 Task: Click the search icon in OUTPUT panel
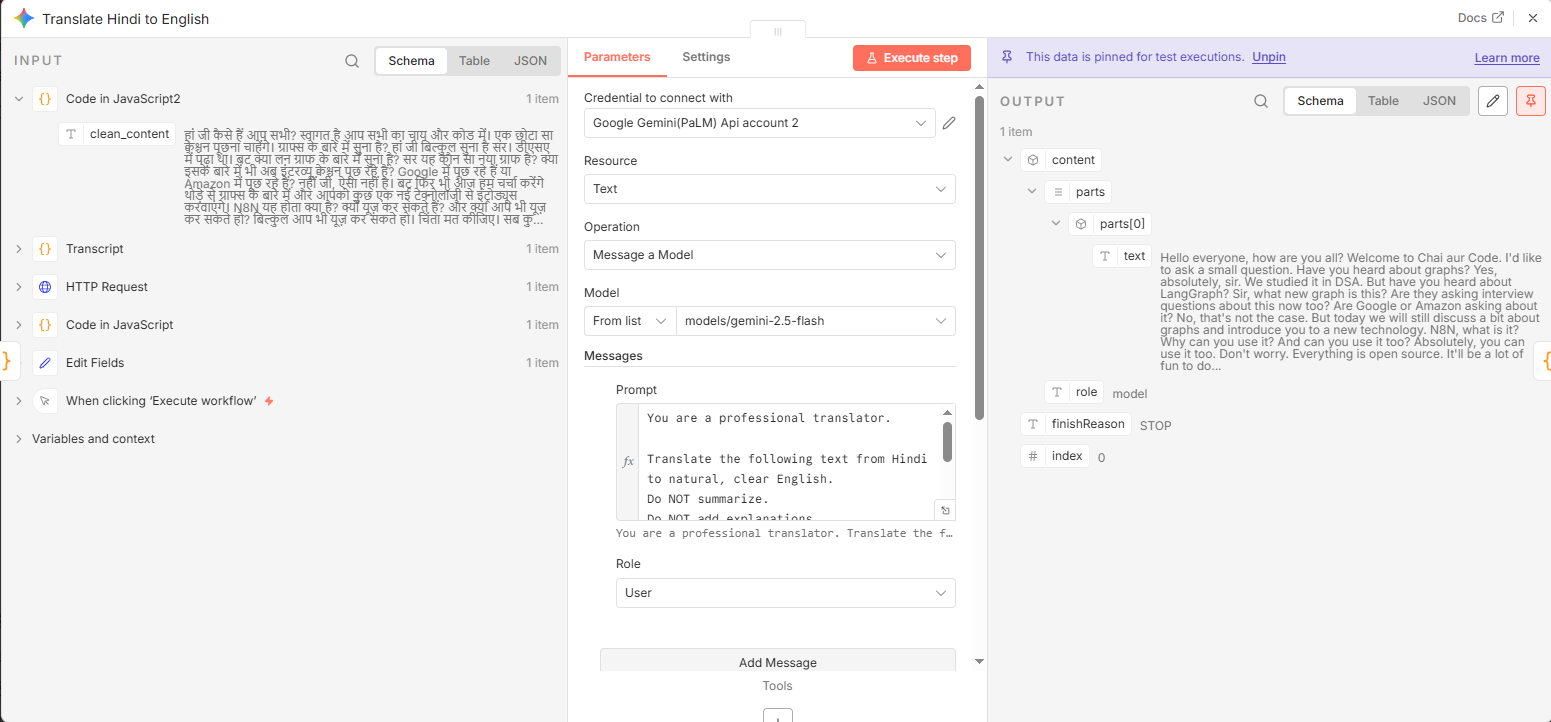(x=1261, y=101)
